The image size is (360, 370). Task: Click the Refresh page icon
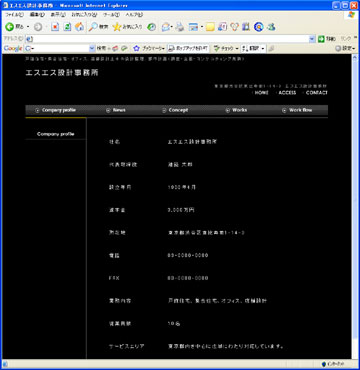pyautogui.click(x=67, y=27)
